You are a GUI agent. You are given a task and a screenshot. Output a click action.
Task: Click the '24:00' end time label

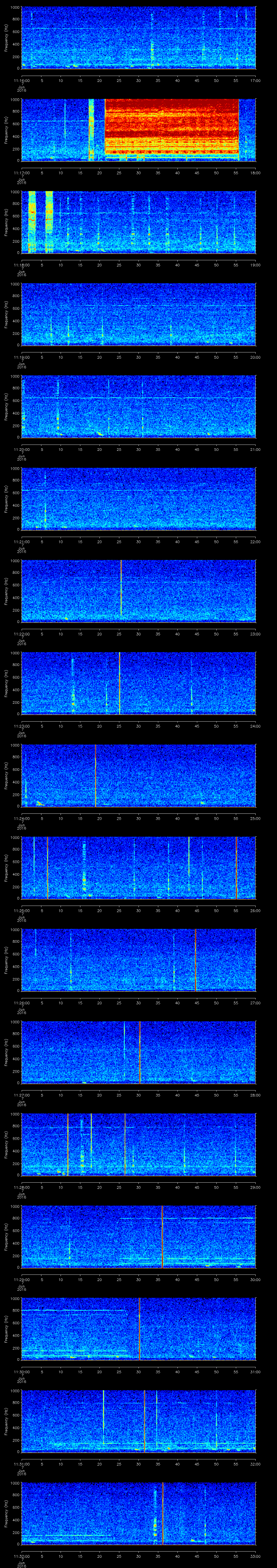coord(255,726)
